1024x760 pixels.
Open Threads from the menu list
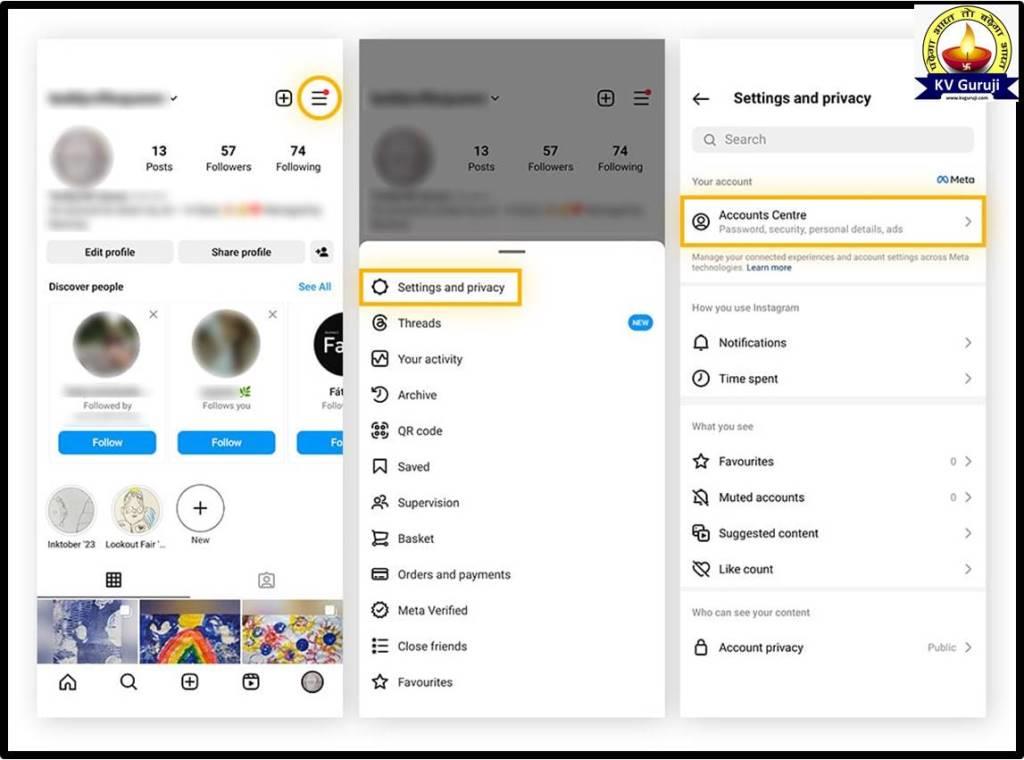(419, 323)
